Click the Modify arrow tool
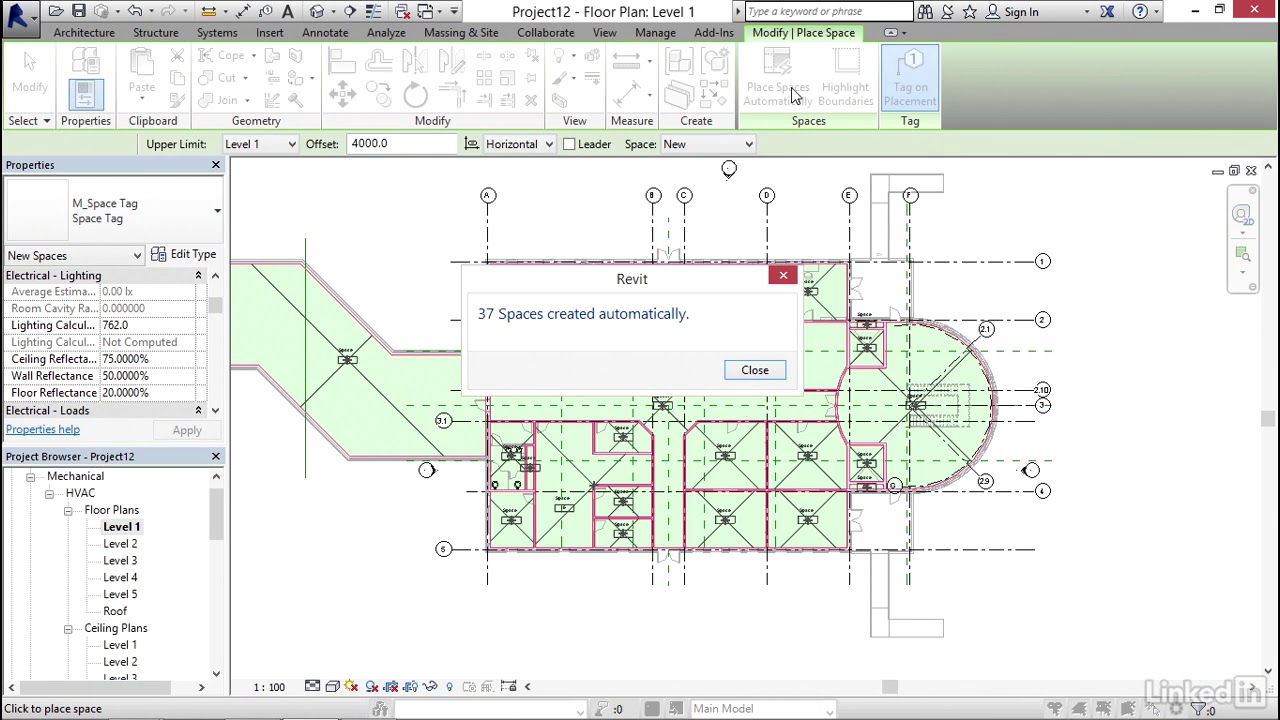1280x720 pixels. [30, 72]
